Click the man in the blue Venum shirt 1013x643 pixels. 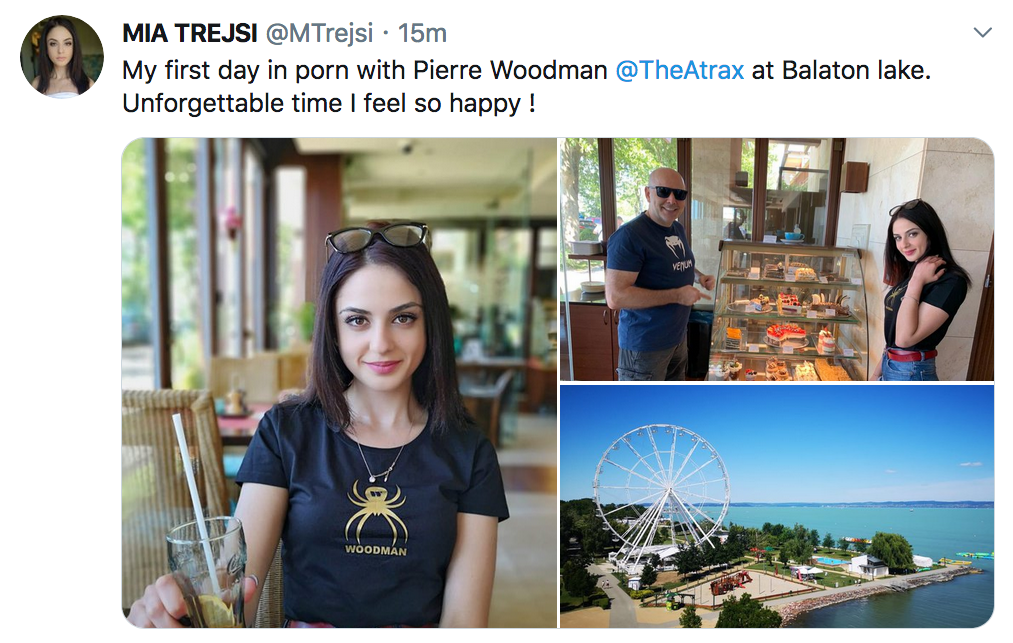click(x=653, y=275)
